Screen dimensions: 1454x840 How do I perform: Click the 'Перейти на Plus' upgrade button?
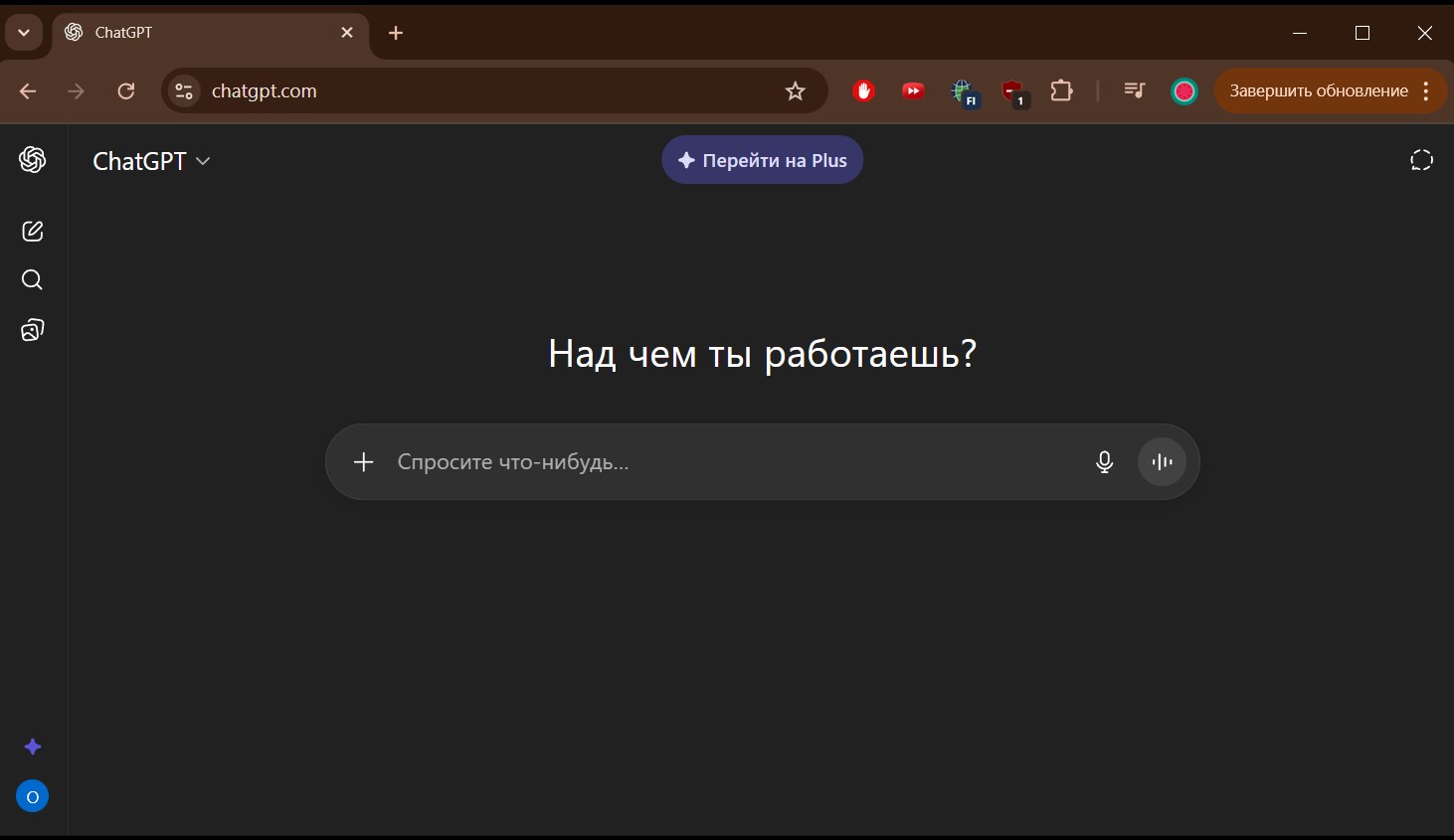point(762,160)
